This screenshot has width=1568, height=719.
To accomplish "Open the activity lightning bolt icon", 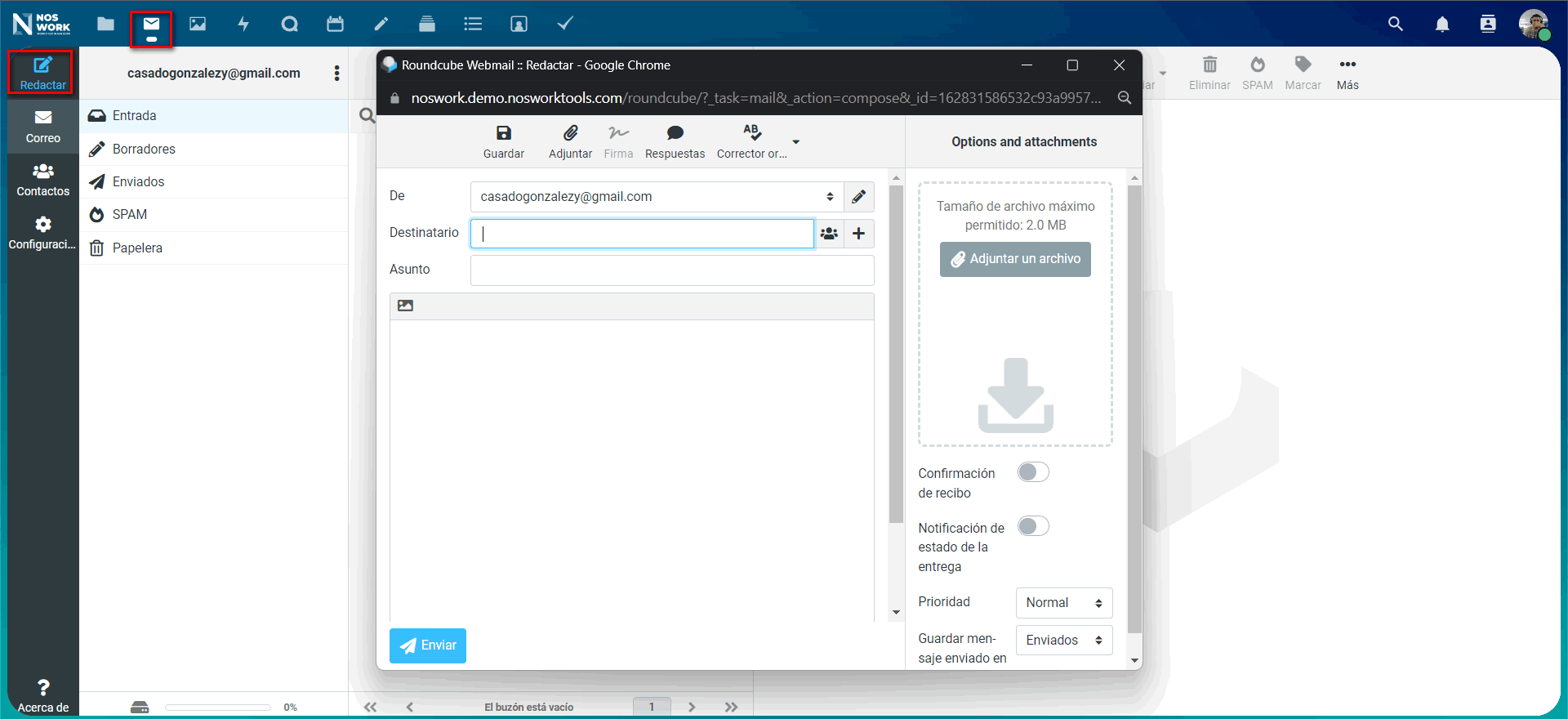I will [243, 24].
